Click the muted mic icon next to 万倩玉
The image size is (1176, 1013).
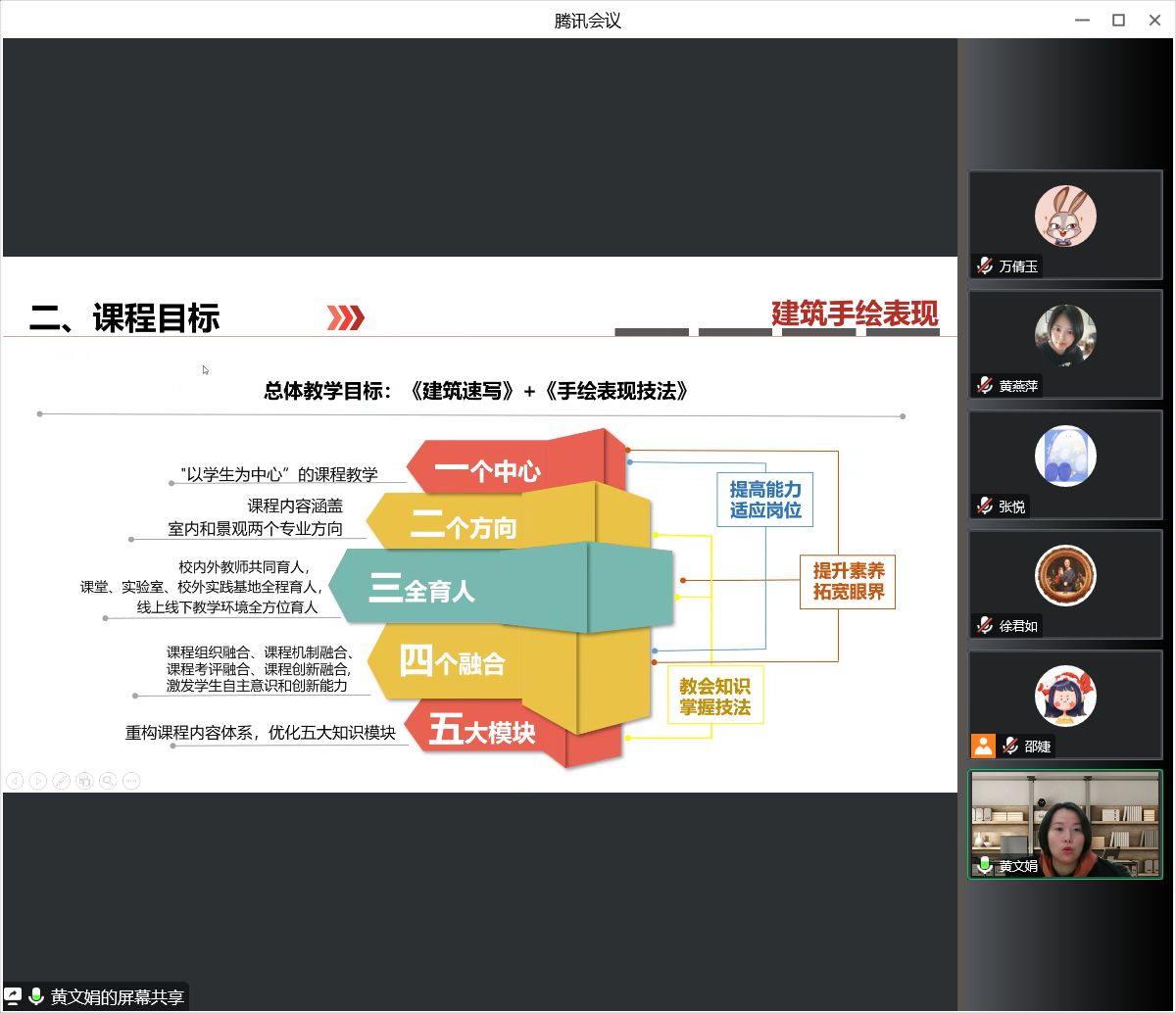[985, 265]
